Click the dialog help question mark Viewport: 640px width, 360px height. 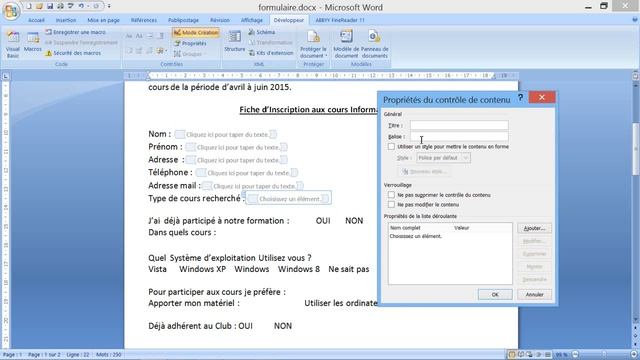(520, 98)
